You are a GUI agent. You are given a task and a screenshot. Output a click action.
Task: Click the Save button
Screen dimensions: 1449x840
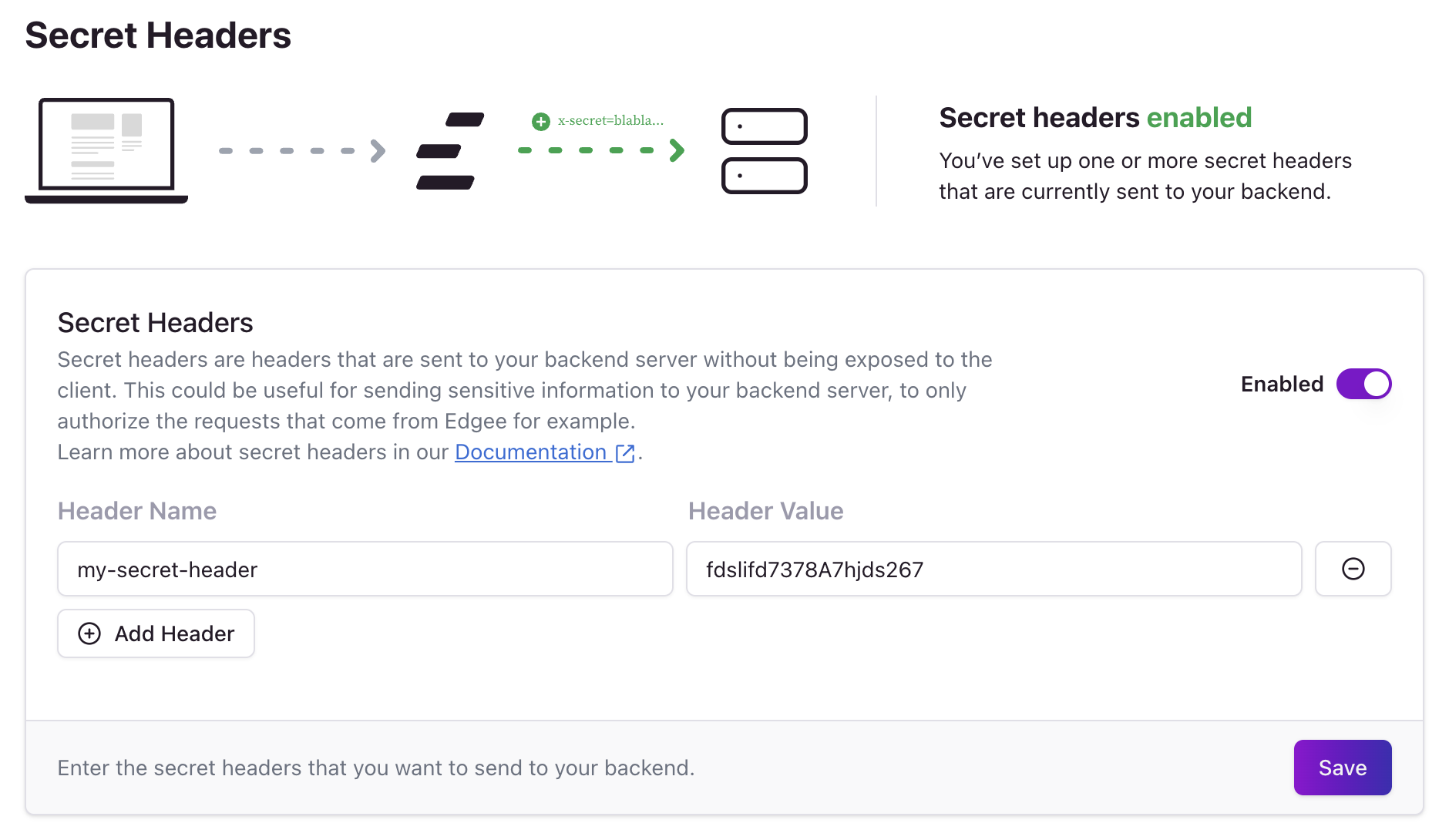(x=1342, y=767)
